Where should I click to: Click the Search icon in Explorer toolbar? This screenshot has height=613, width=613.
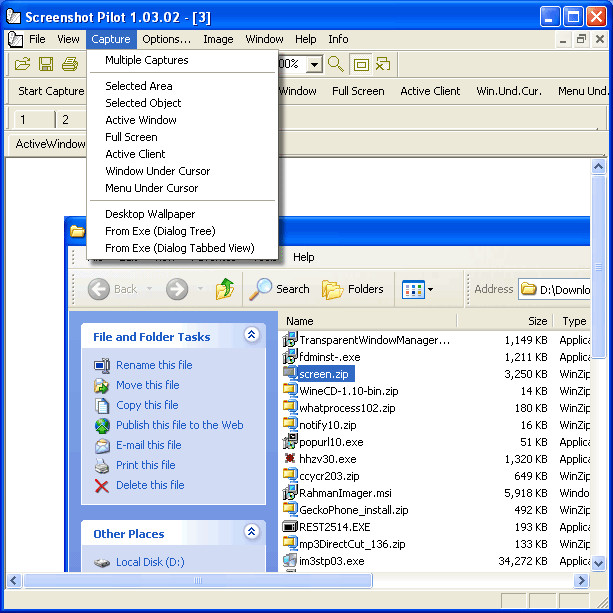260,289
